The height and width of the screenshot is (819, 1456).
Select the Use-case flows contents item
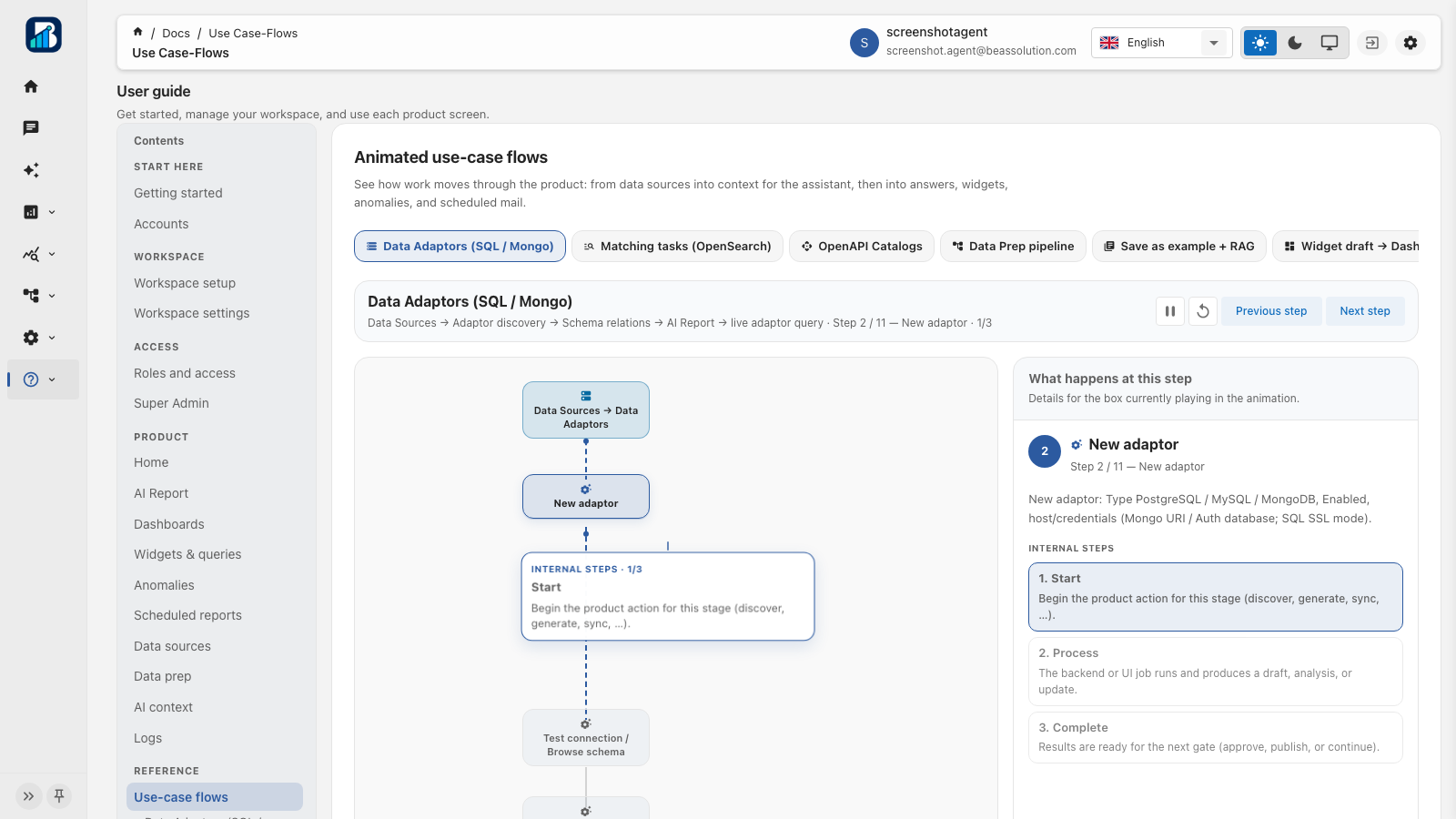pos(215,797)
